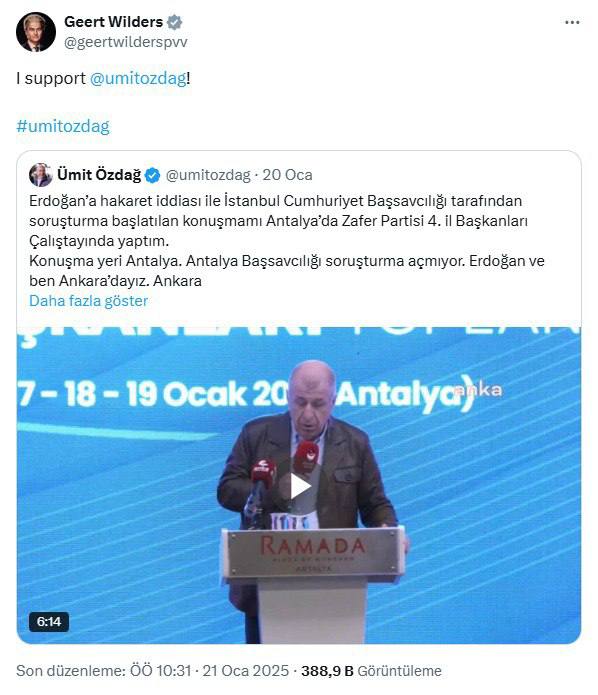Open the #umitozdag hashtag
The image size is (598, 695).
click(63, 126)
